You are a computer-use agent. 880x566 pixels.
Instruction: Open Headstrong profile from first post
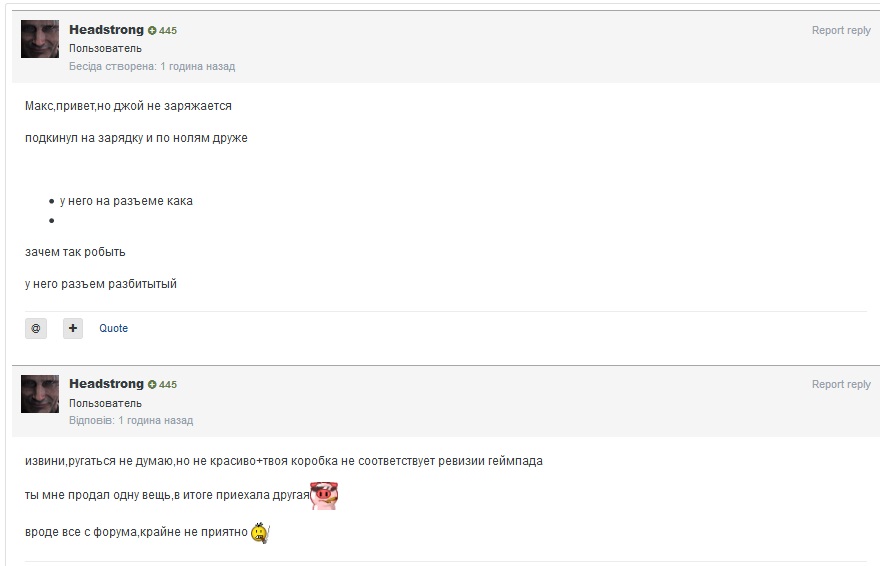[106, 30]
